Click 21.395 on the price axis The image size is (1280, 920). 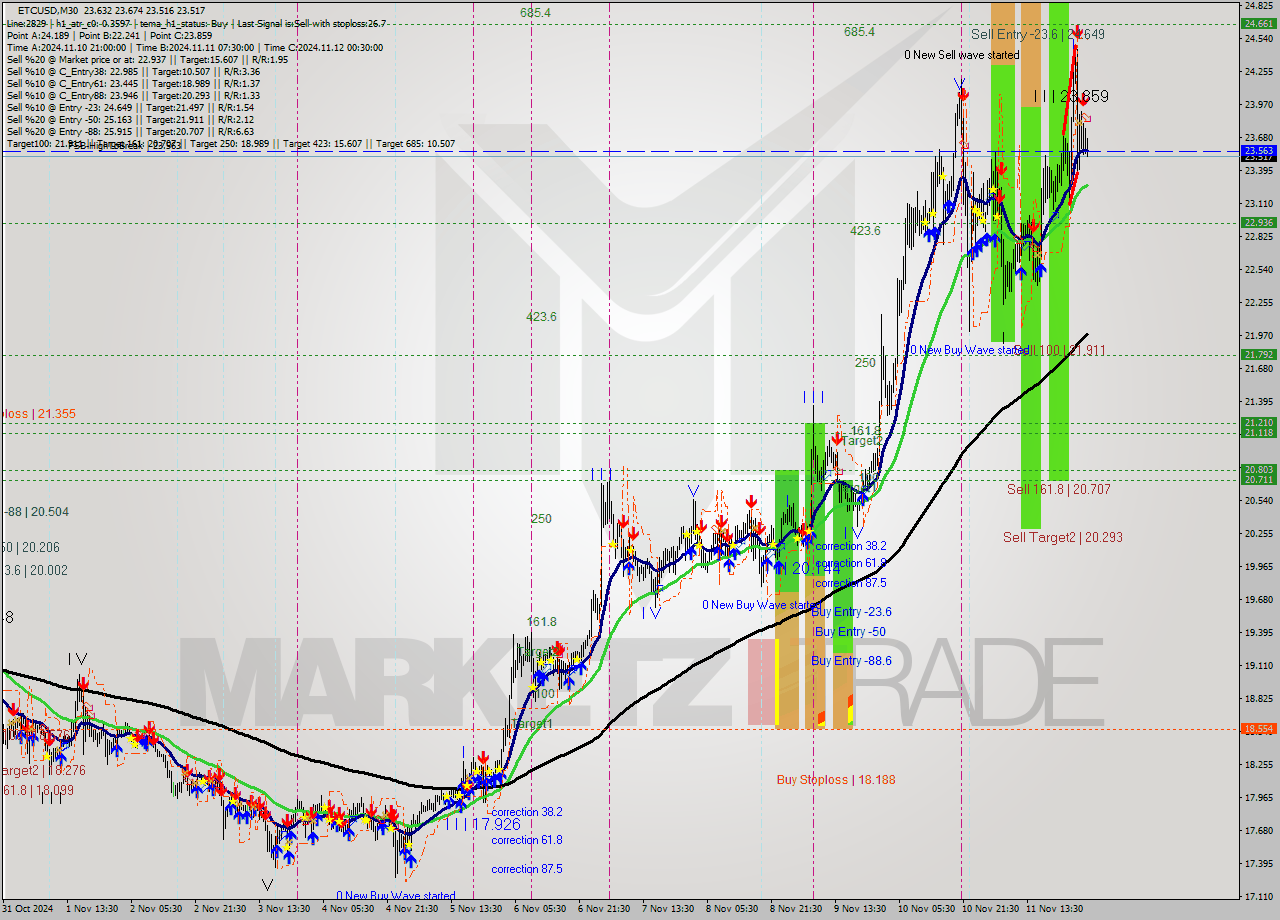pyautogui.click(x=1258, y=401)
